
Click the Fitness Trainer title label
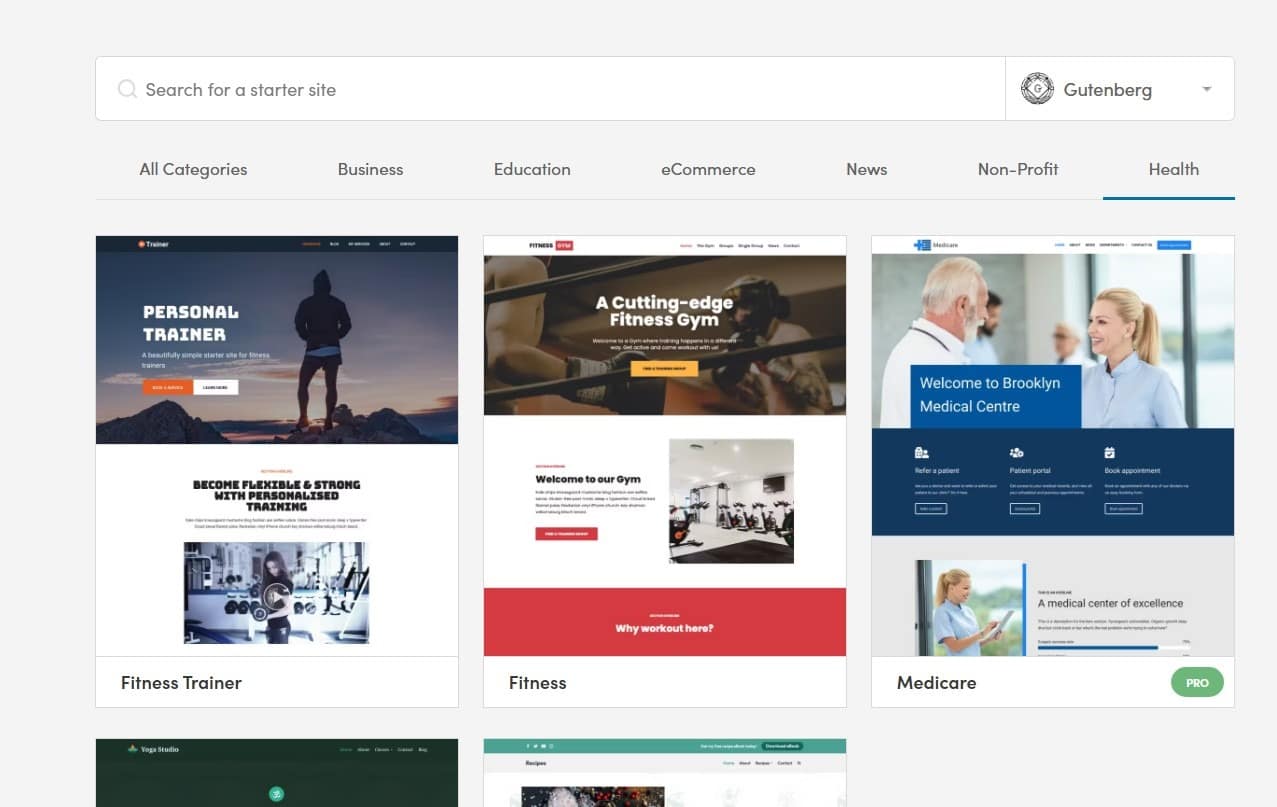coord(181,682)
